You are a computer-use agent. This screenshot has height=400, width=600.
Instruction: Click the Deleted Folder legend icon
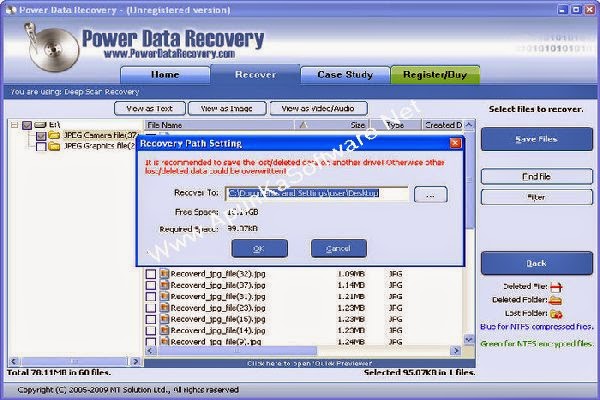point(555,300)
